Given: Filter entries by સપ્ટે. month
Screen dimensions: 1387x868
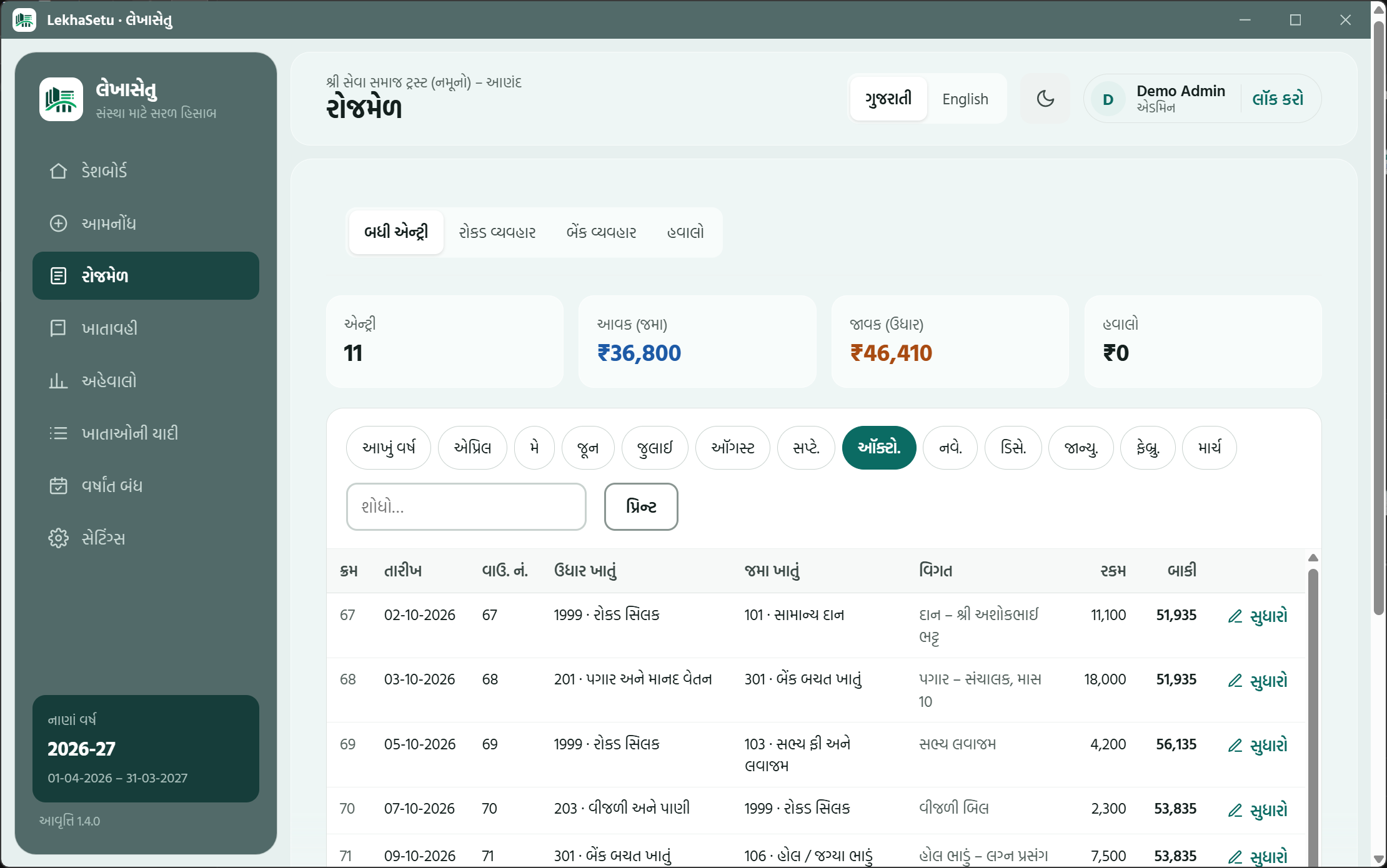Looking at the screenshot, I should (x=806, y=448).
